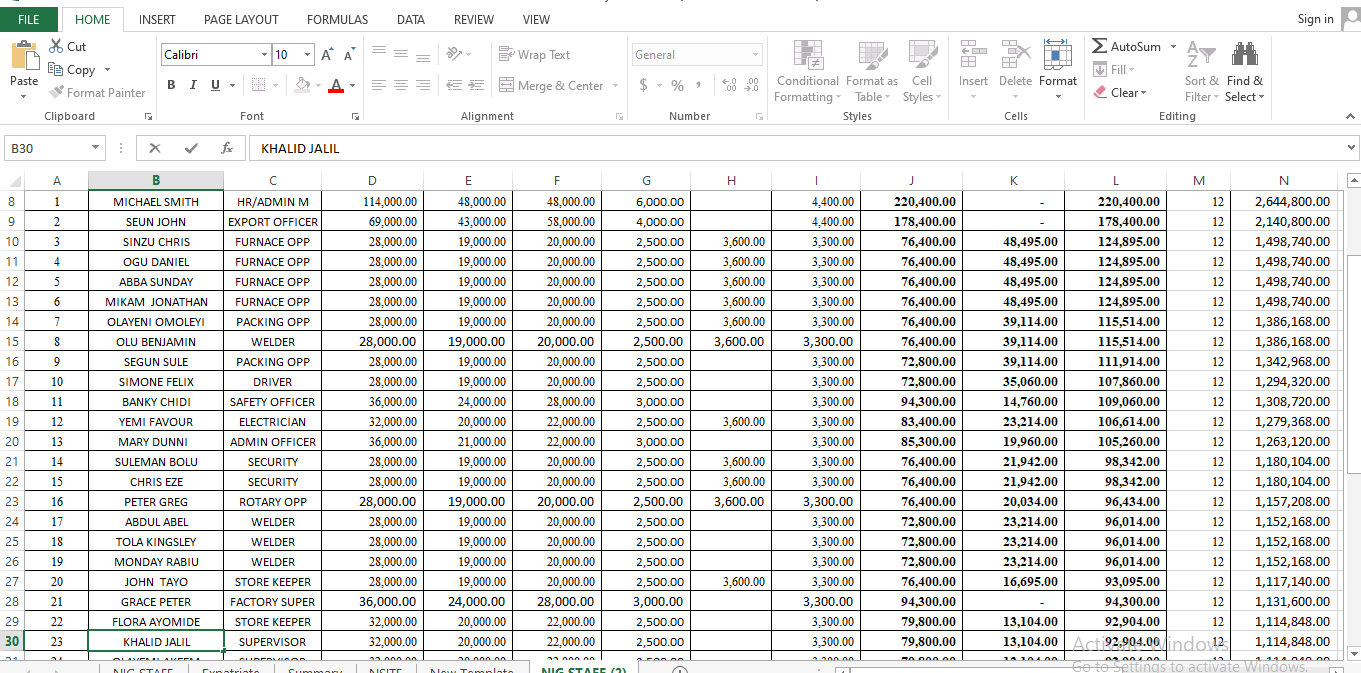Cancel formula entry with the X icon

click(x=155, y=148)
